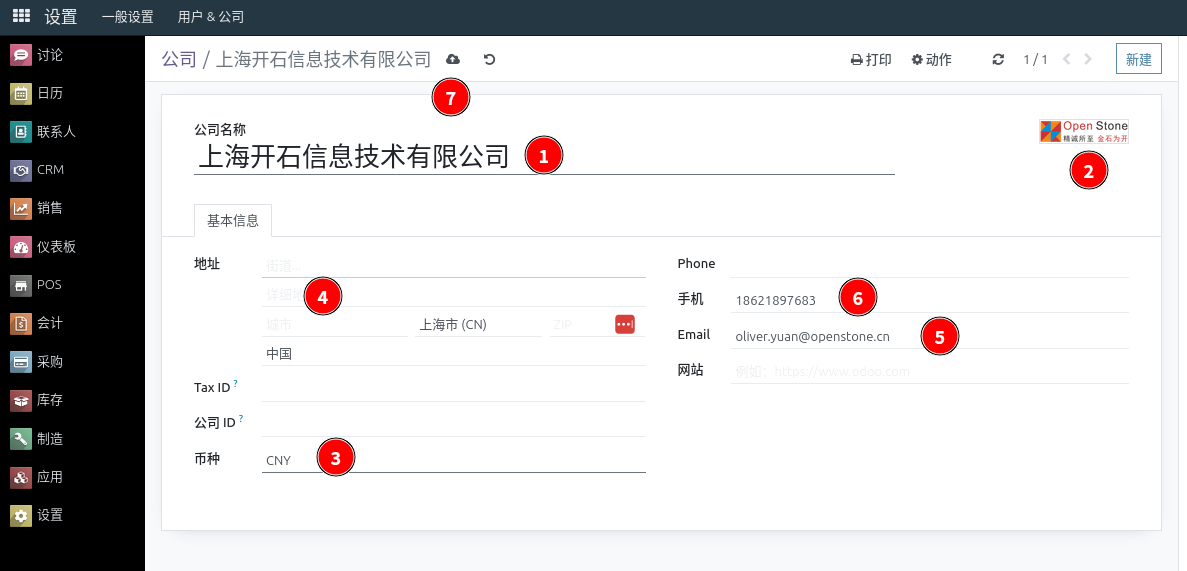Click the red extra address options button
Viewport: 1187px width, 571px height.
(625, 324)
